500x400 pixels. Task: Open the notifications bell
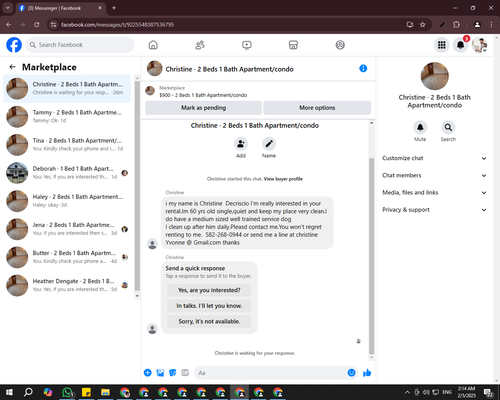tap(460, 45)
